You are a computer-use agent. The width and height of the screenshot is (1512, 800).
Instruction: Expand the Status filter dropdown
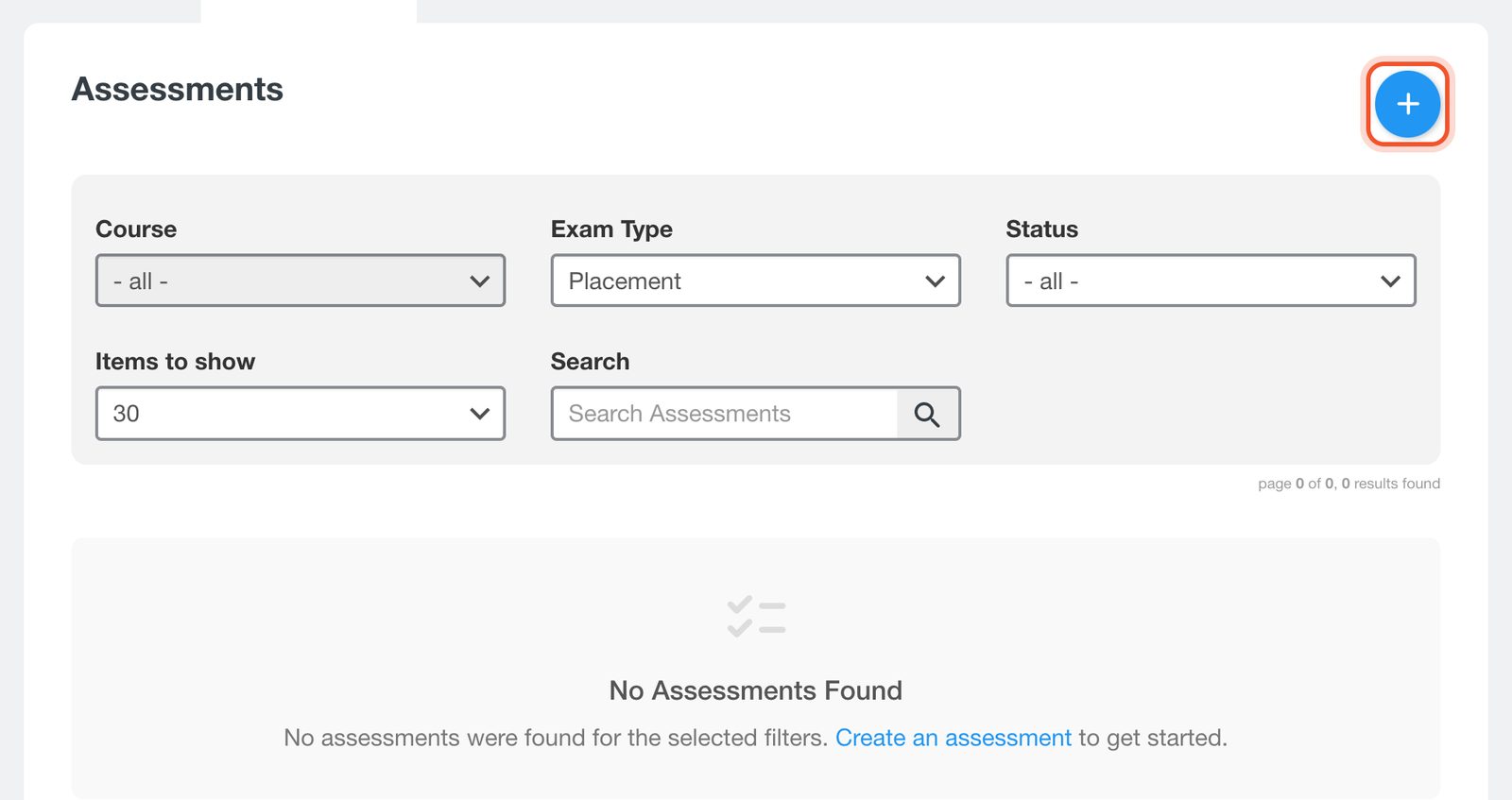pos(1211,281)
